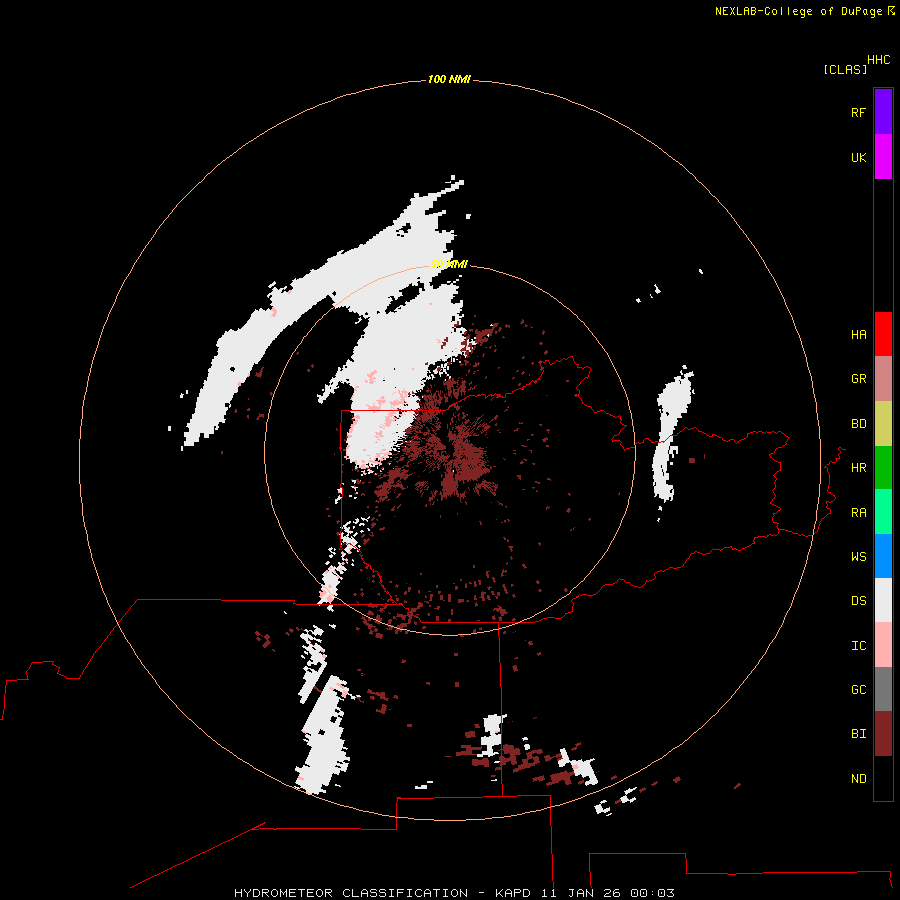The height and width of the screenshot is (900, 900).
Task: Click the [CLAS] legend header
Action: coord(845,69)
